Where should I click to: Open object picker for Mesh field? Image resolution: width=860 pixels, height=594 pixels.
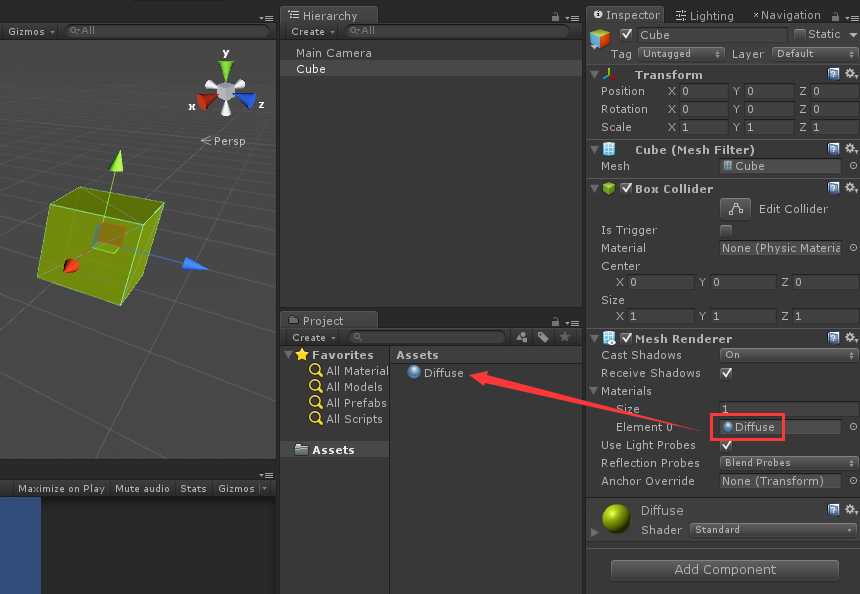[x=853, y=166]
